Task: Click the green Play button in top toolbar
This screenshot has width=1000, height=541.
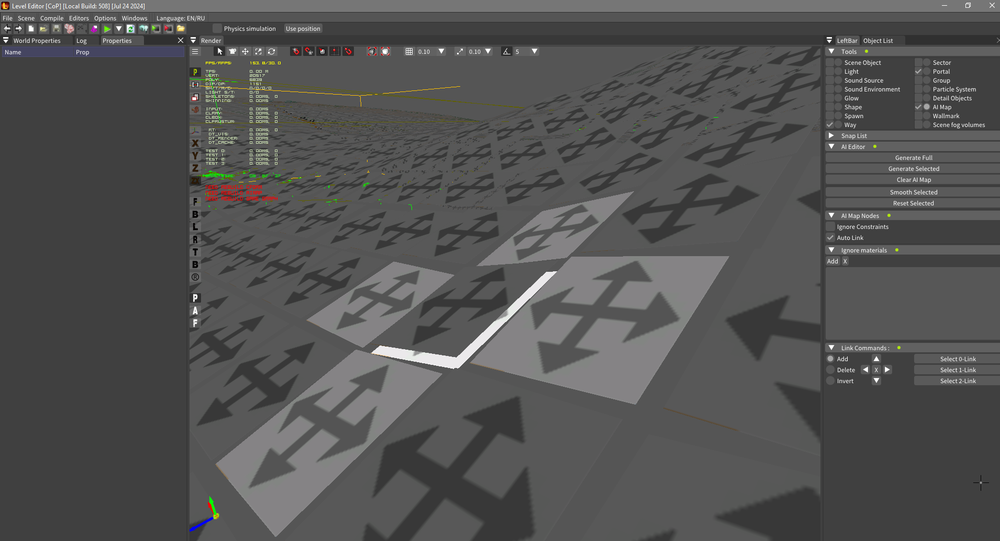Action: 107,29
